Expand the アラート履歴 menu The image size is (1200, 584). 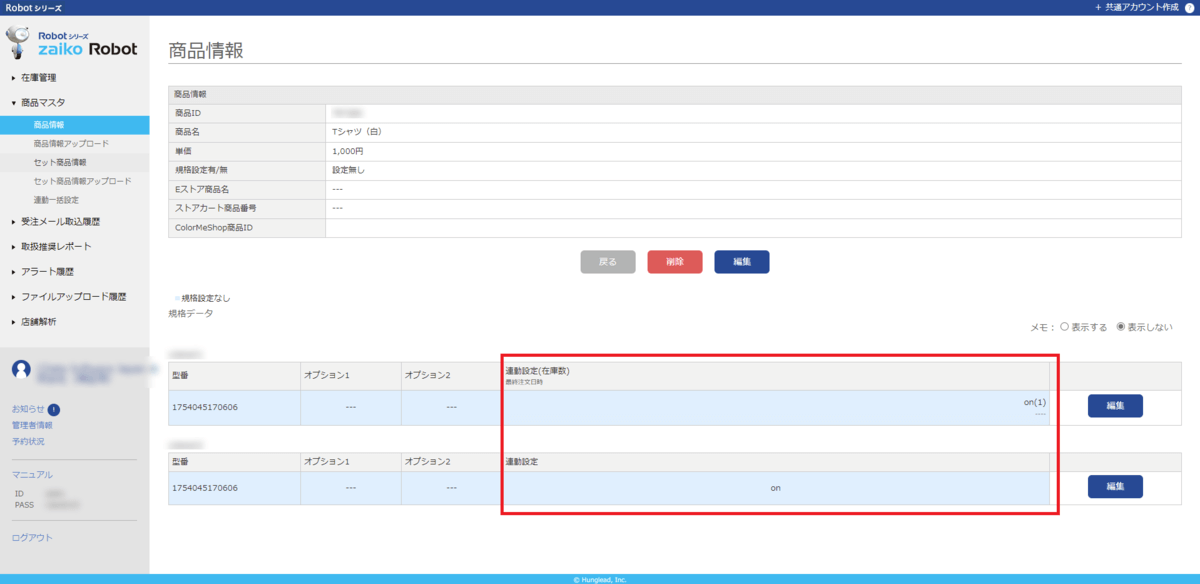click(x=48, y=271)
